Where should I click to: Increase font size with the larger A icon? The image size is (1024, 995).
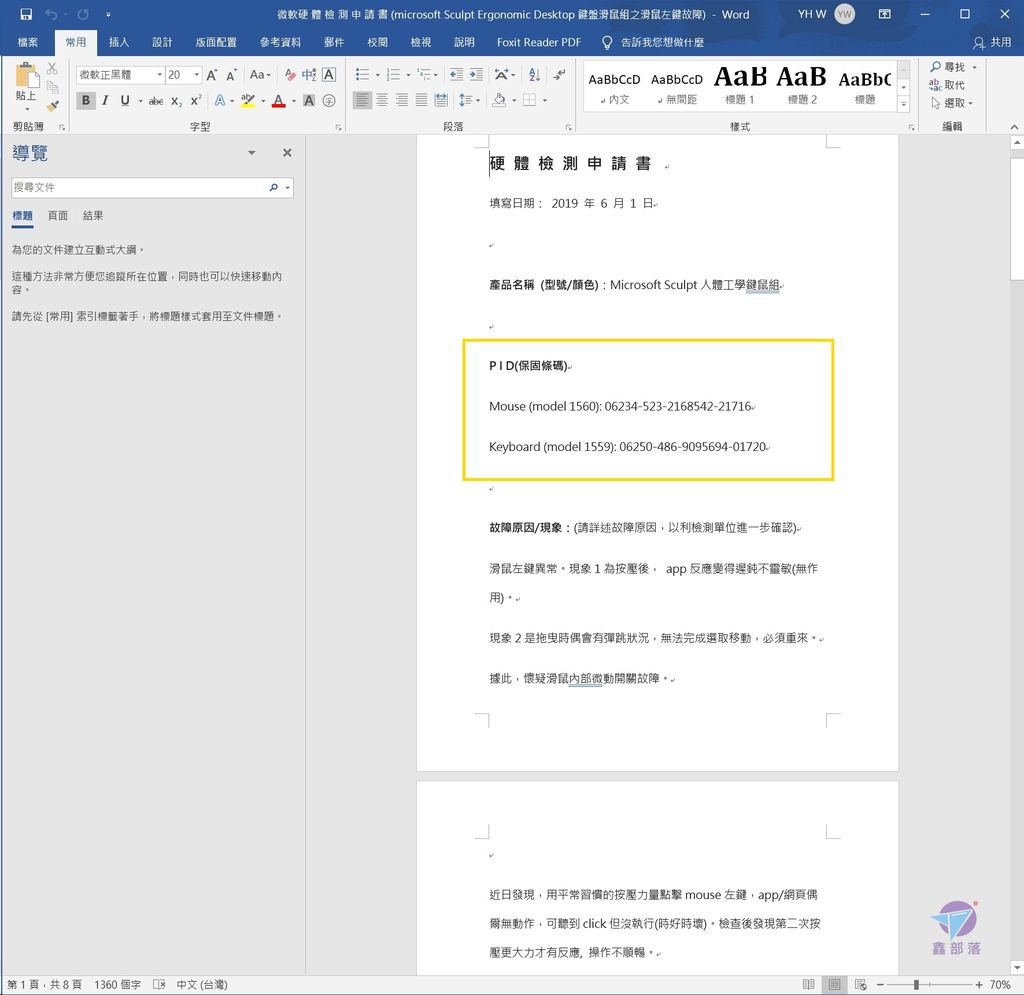[x=212, y=75]
